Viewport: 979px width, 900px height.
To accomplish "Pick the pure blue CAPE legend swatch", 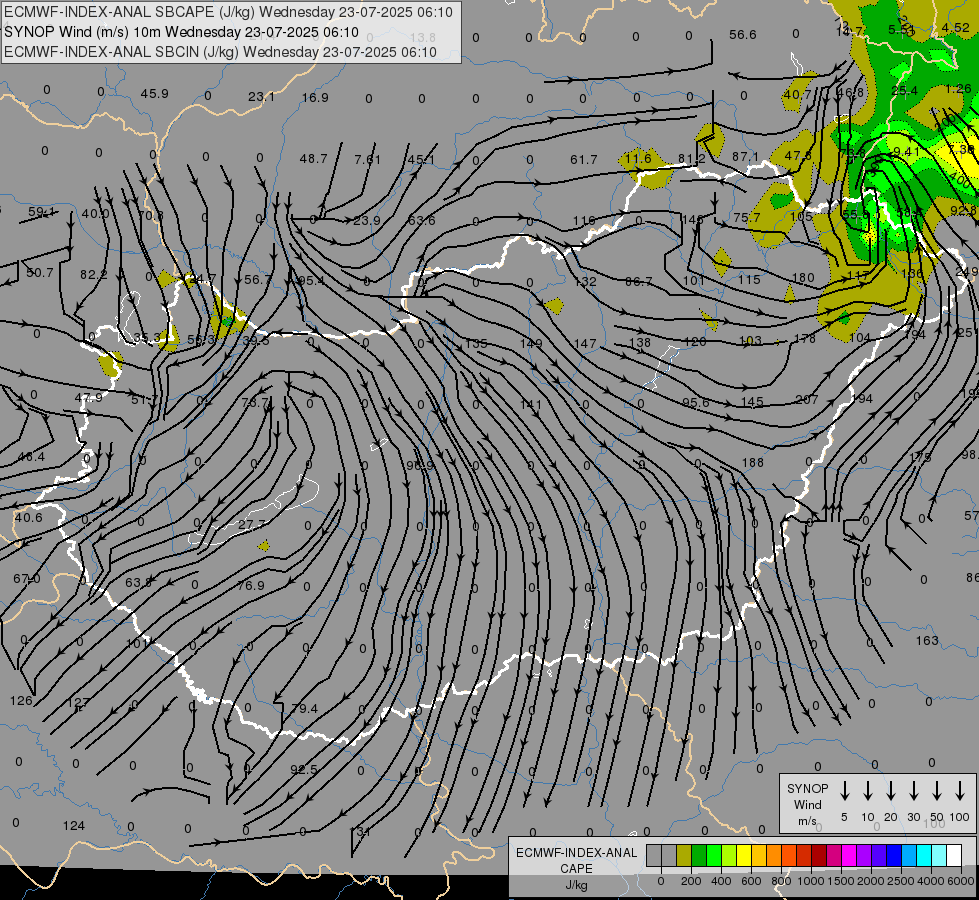I will 894,855.
